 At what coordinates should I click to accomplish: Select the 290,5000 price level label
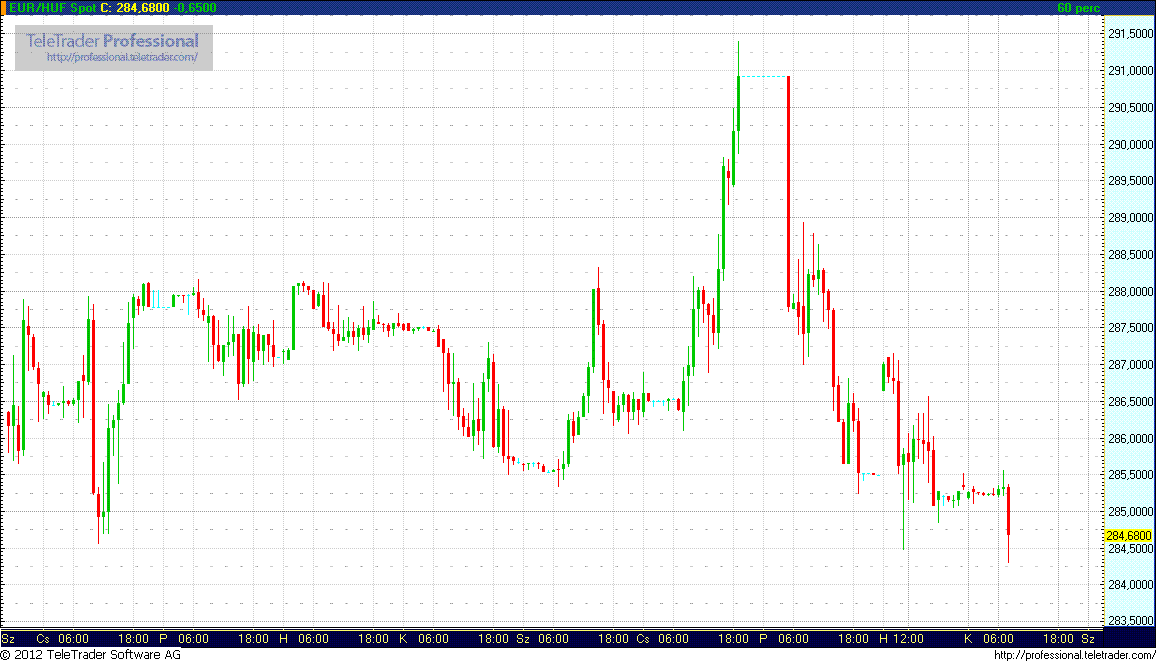[x=1131, y=108]
